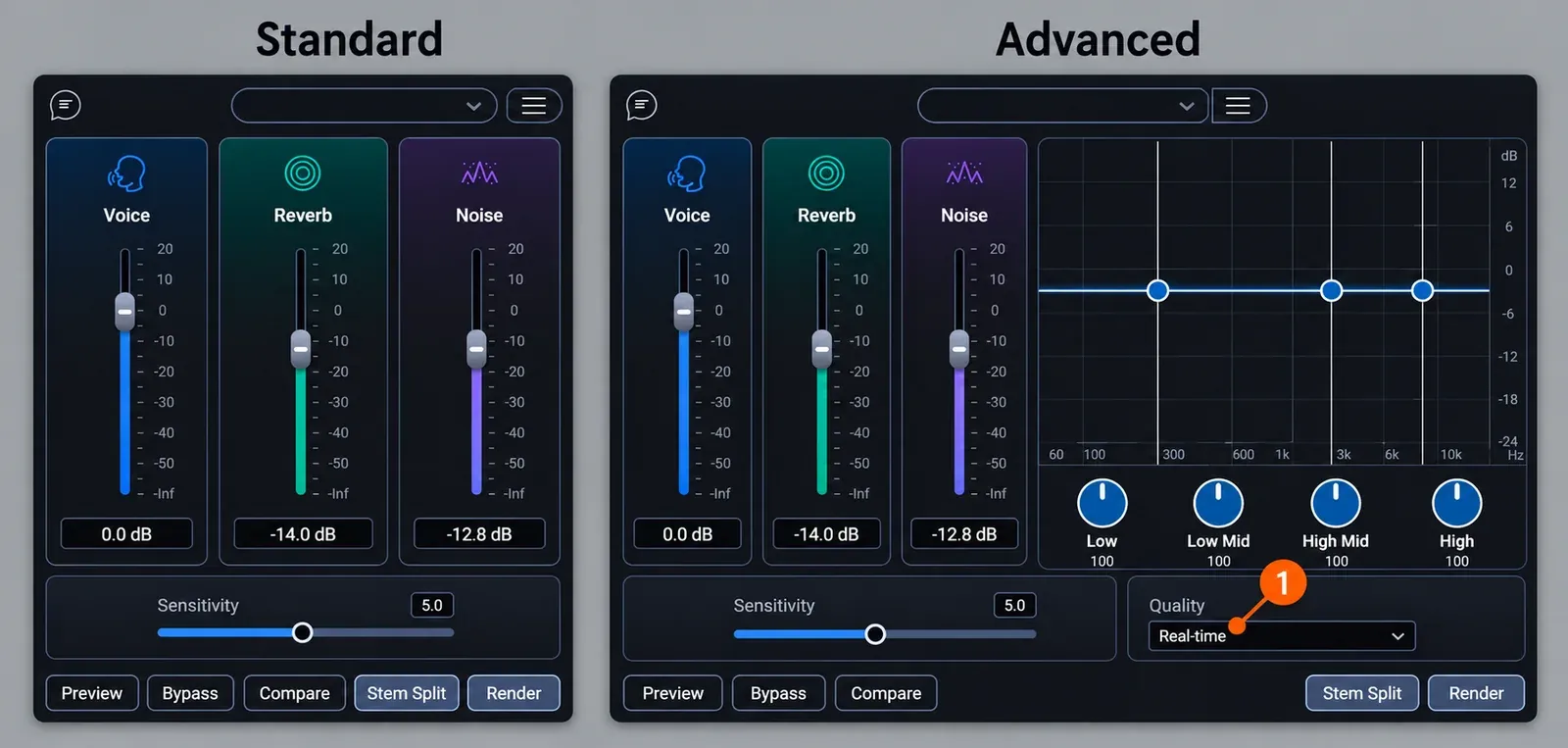Open the chat bubble icon in Standard panel
The width and height of the screenshot is (1568, 748).
click(x=66, y=105)
